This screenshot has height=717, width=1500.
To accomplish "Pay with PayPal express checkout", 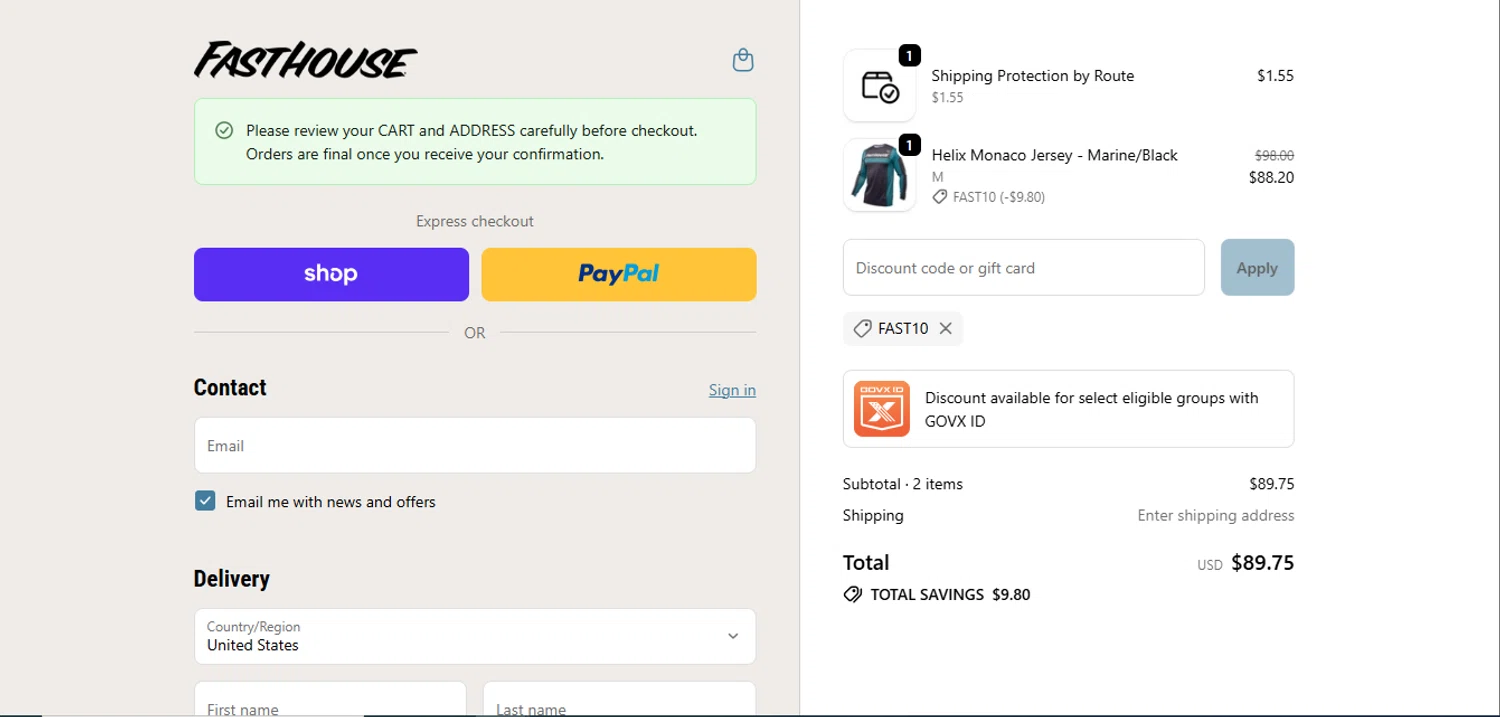I will [619, 274].
